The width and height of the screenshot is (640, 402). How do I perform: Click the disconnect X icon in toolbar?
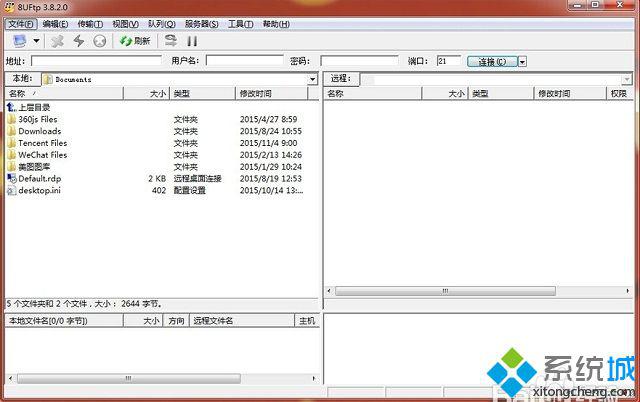58,41
